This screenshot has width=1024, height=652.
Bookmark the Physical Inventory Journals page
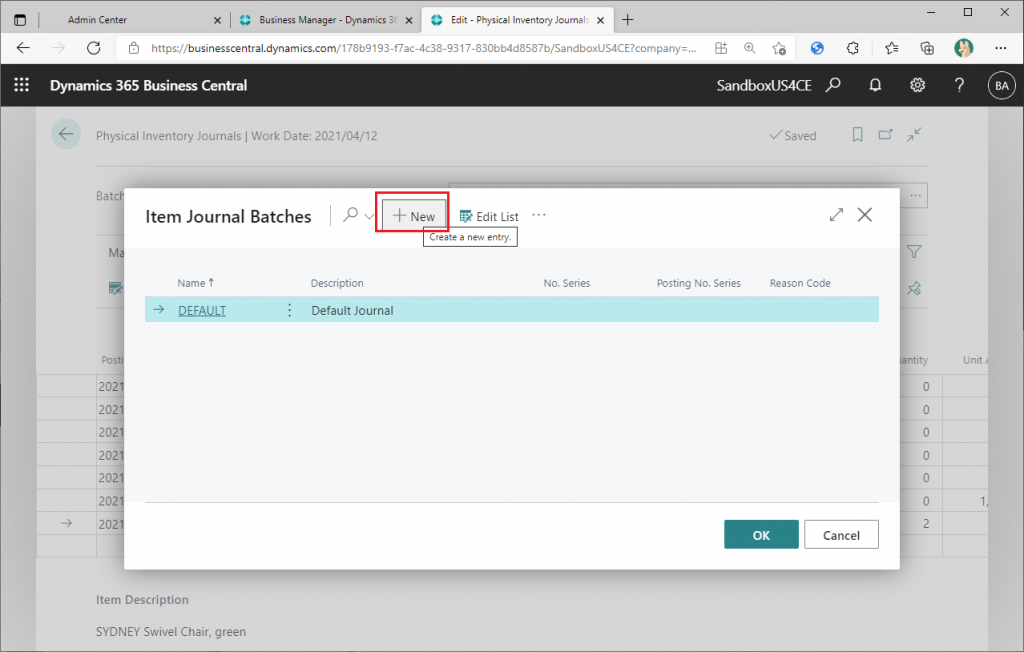[x=857, y=135]
